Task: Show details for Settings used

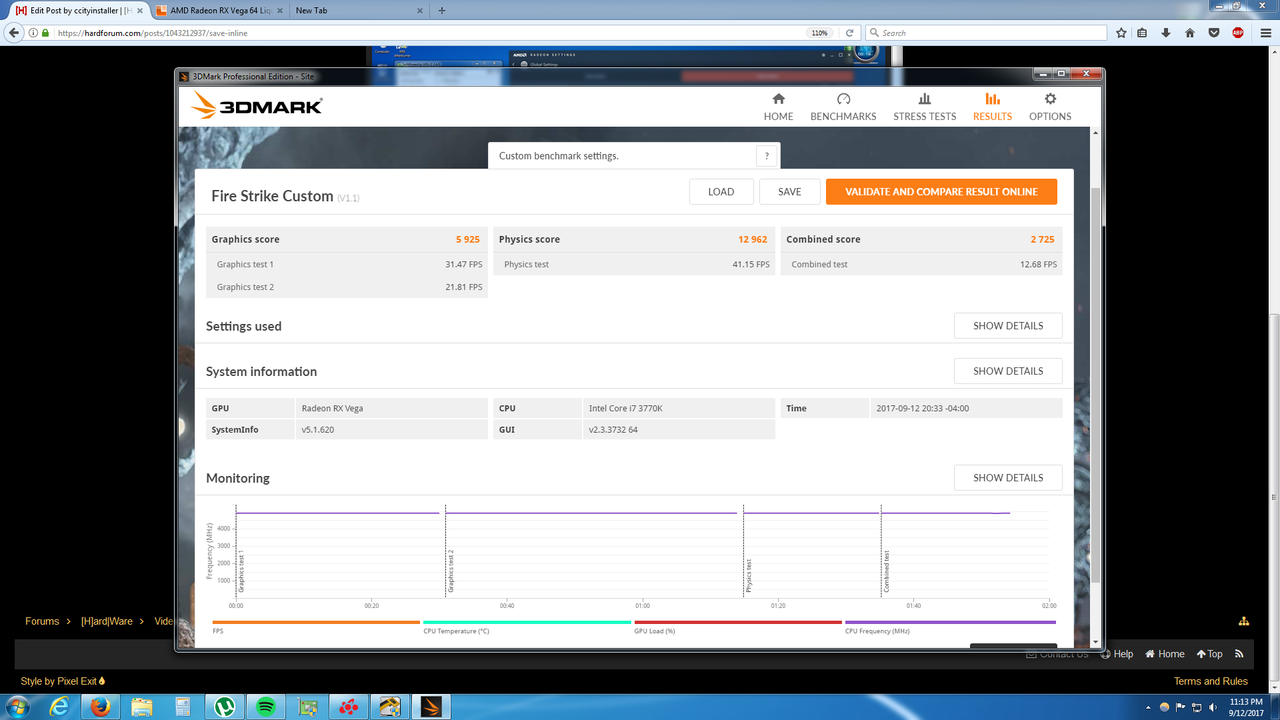Action: (x=1007, y=326)
